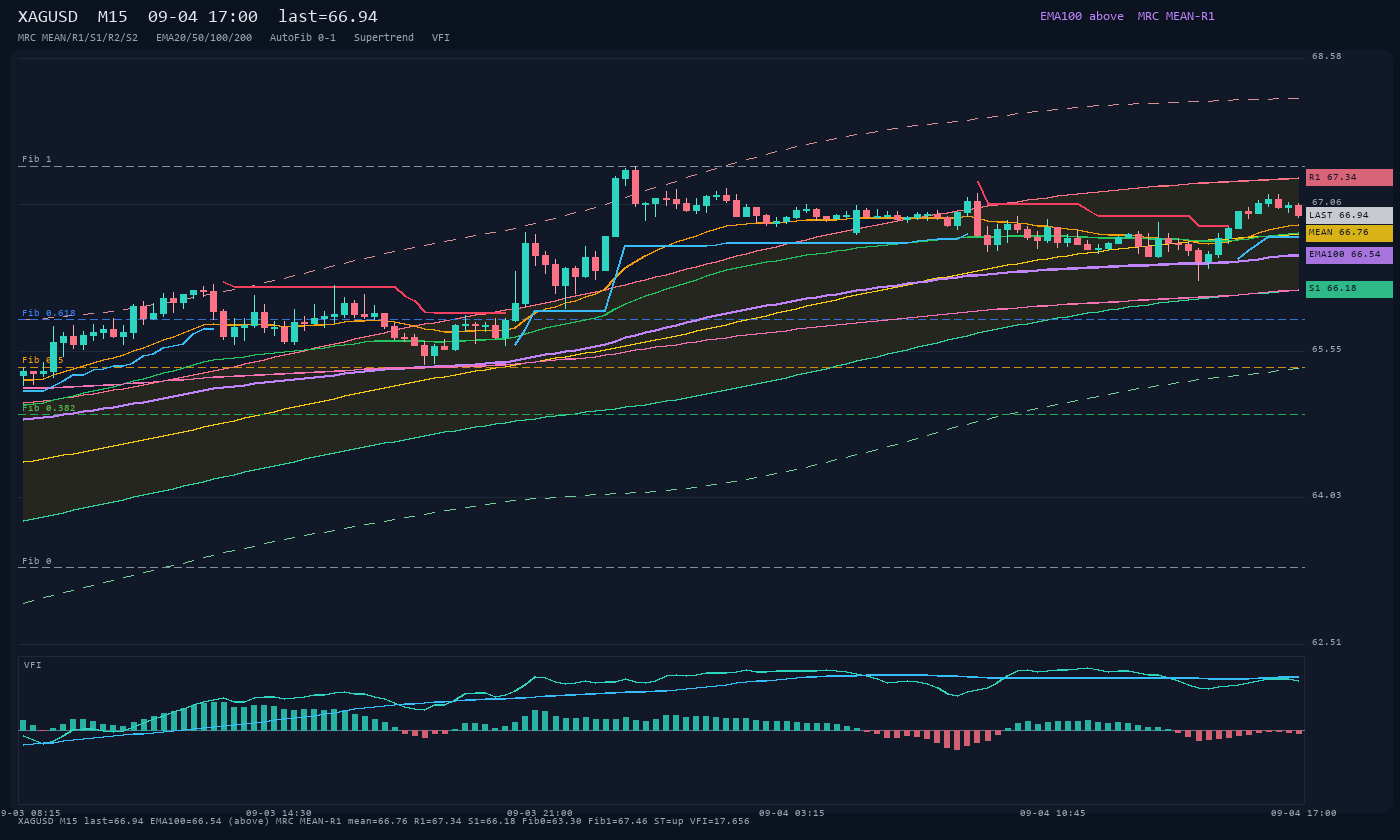
Task: Click the EMA100 above status text
Action: [x=1082, y=16]
